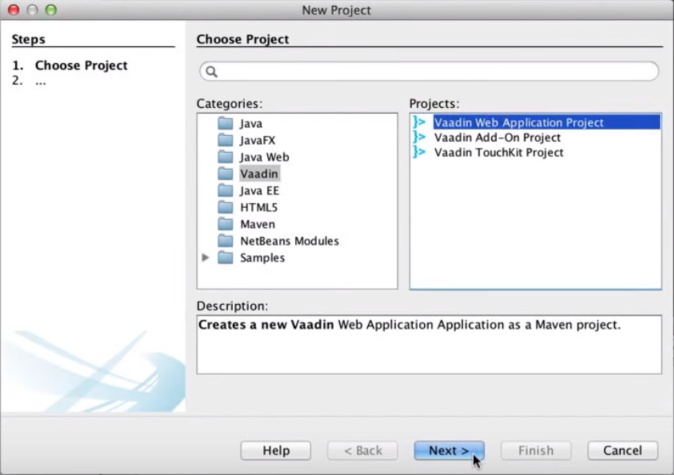Click the disabled < Back button
The image size is (674, 475).
(363, 450)
